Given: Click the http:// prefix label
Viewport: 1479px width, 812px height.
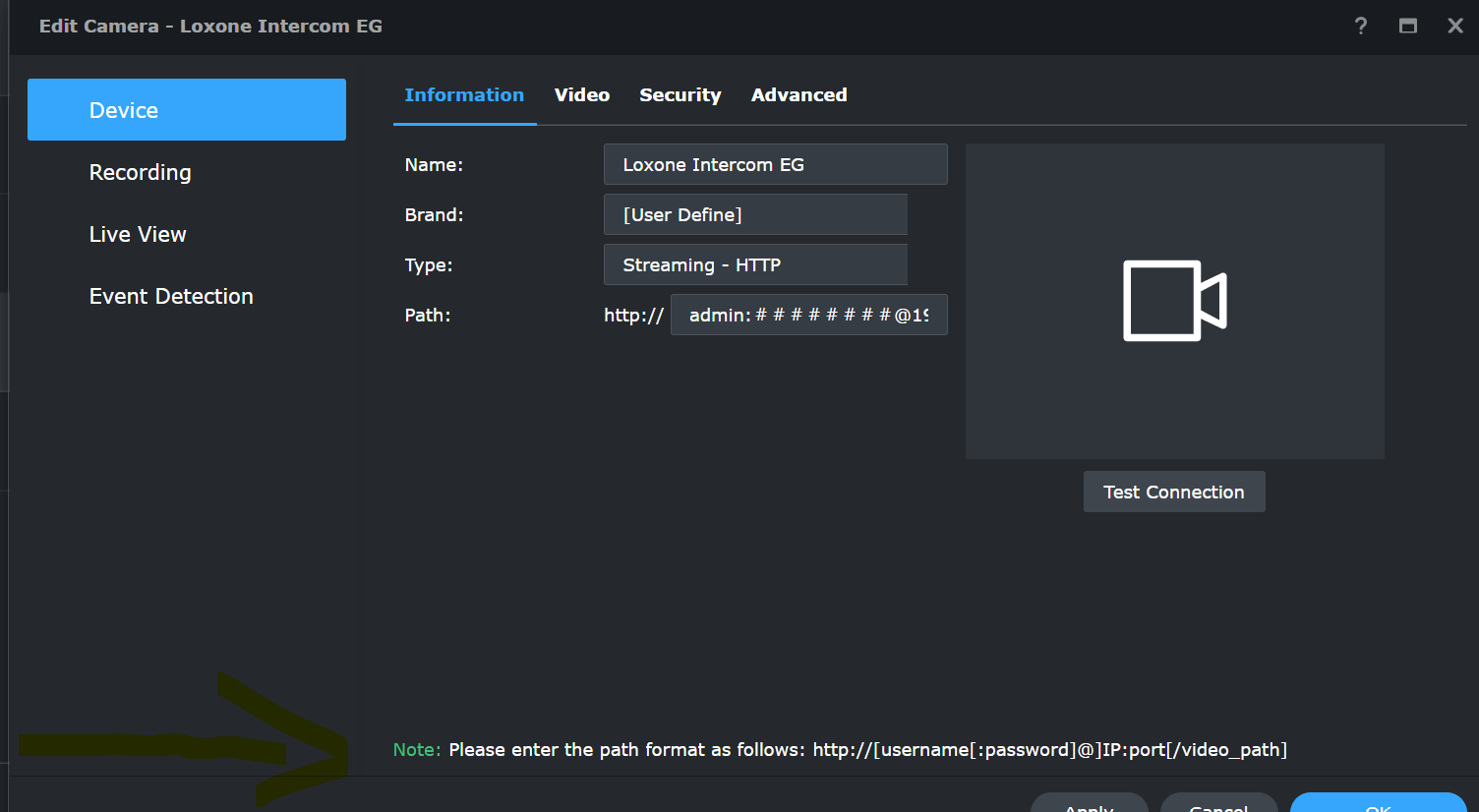Looking at the screenshot, I should (633, 315).
